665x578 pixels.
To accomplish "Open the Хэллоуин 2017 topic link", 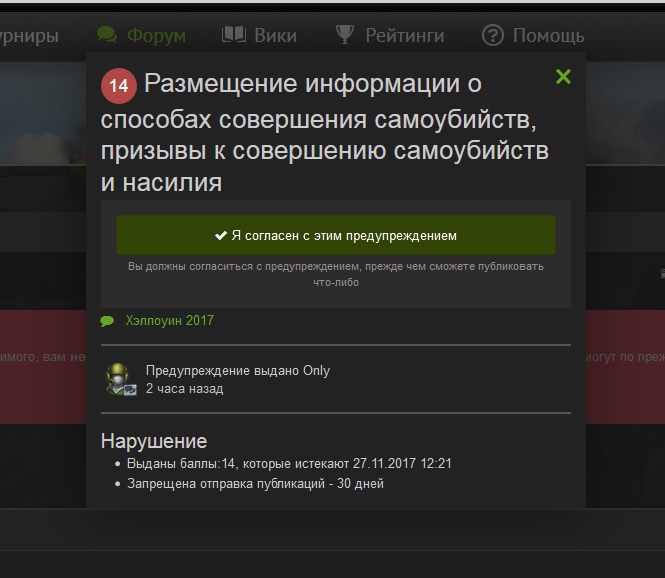I will (x=169, y=321).
